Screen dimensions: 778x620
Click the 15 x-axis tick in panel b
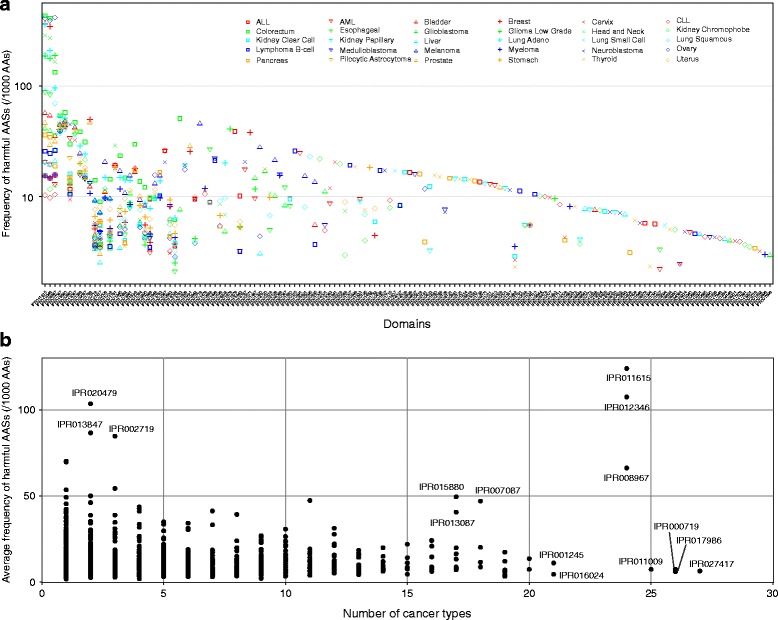click(407, 593)
